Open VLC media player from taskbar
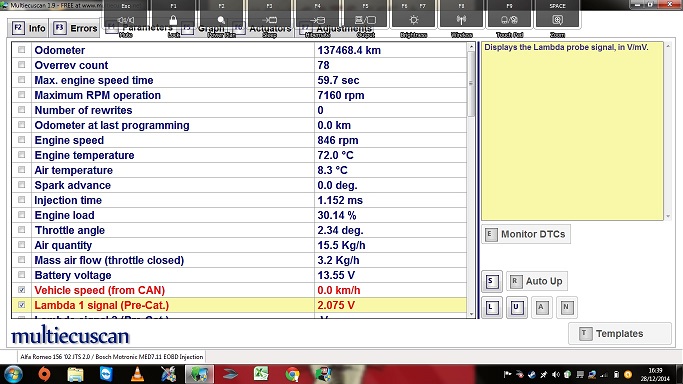The image size is (683, 384). coord(137,374)
